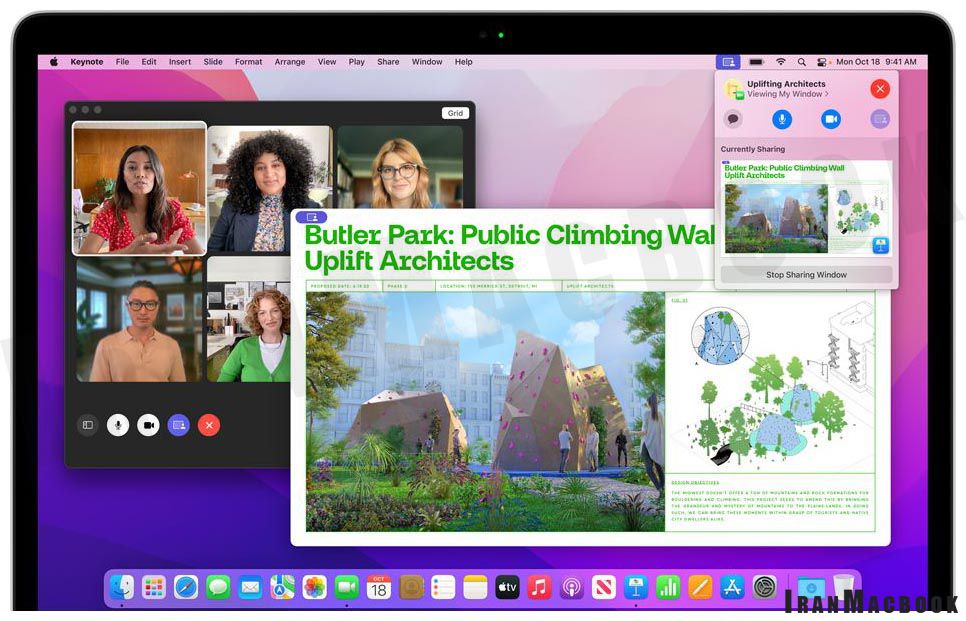Viewport: 966px width, 621px height.
Task: Open Spotlight search from the menu bar
Action: click(800, 62)
